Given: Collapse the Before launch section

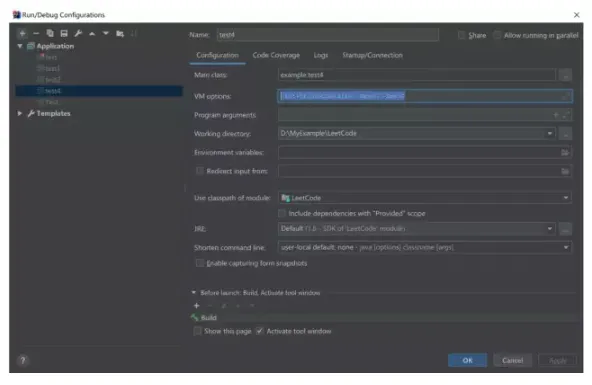Looking at the screenshot, I should point(194,293).
